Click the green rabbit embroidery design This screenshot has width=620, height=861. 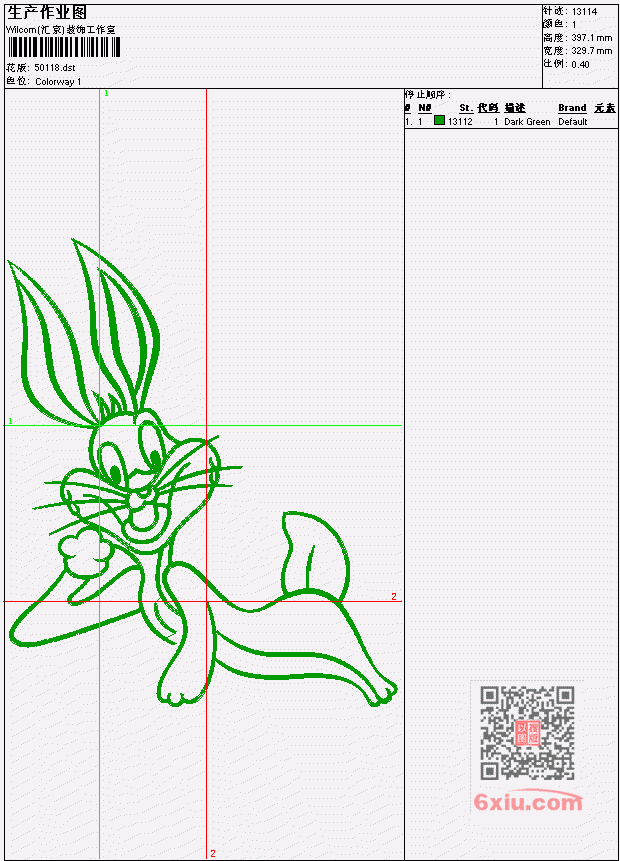(202, 473)
